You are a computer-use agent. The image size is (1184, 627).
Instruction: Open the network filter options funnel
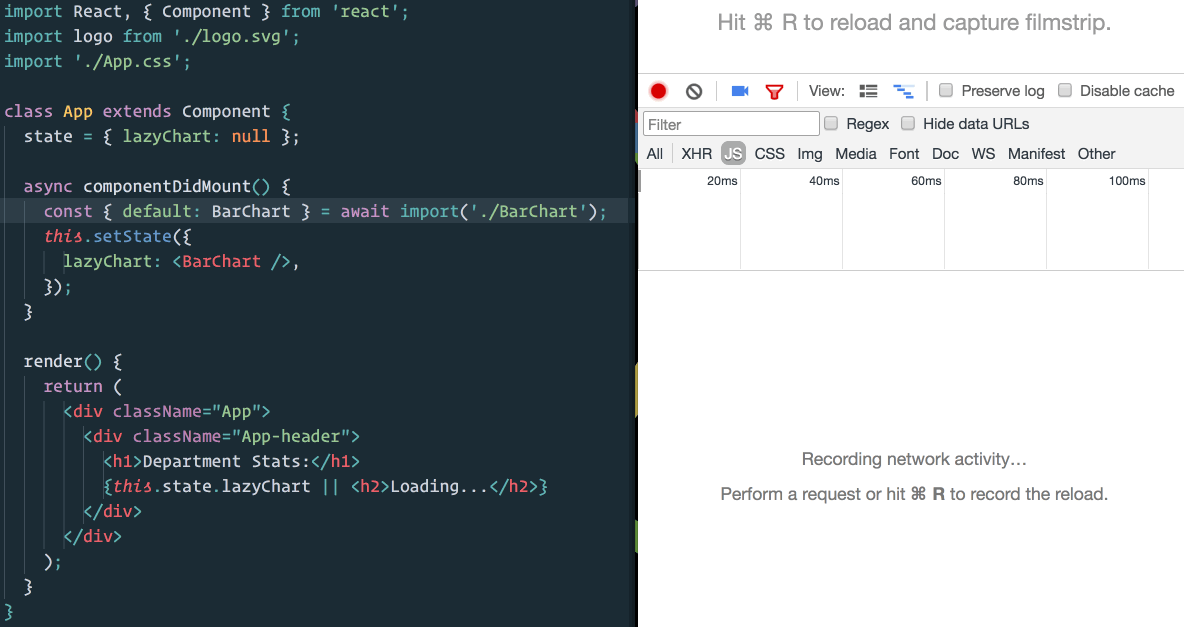point(774,90)
